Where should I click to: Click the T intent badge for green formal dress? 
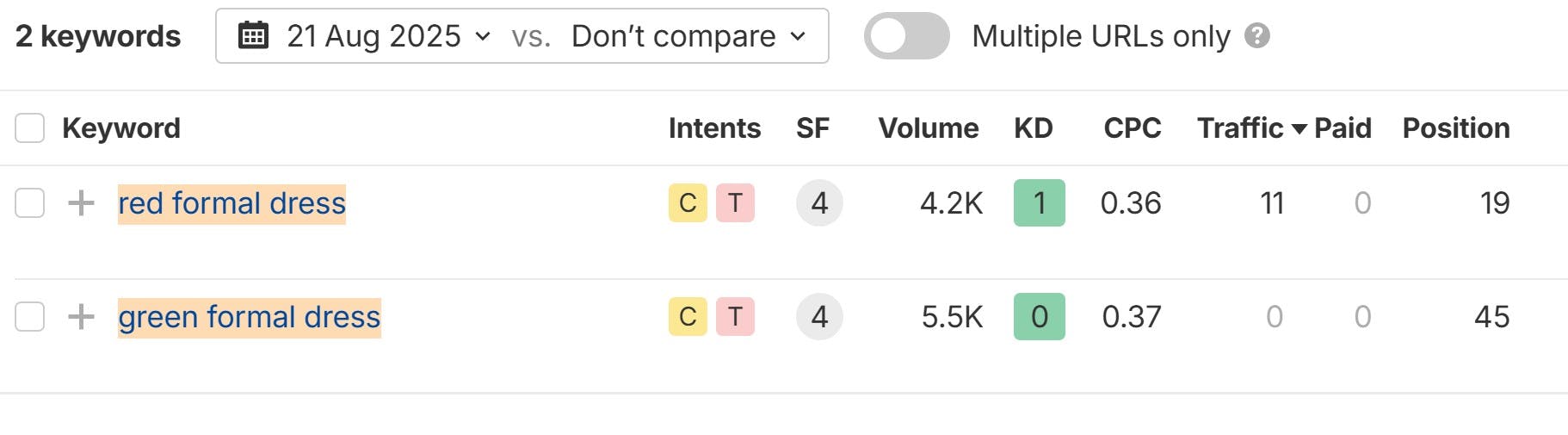tap(735, 317)
